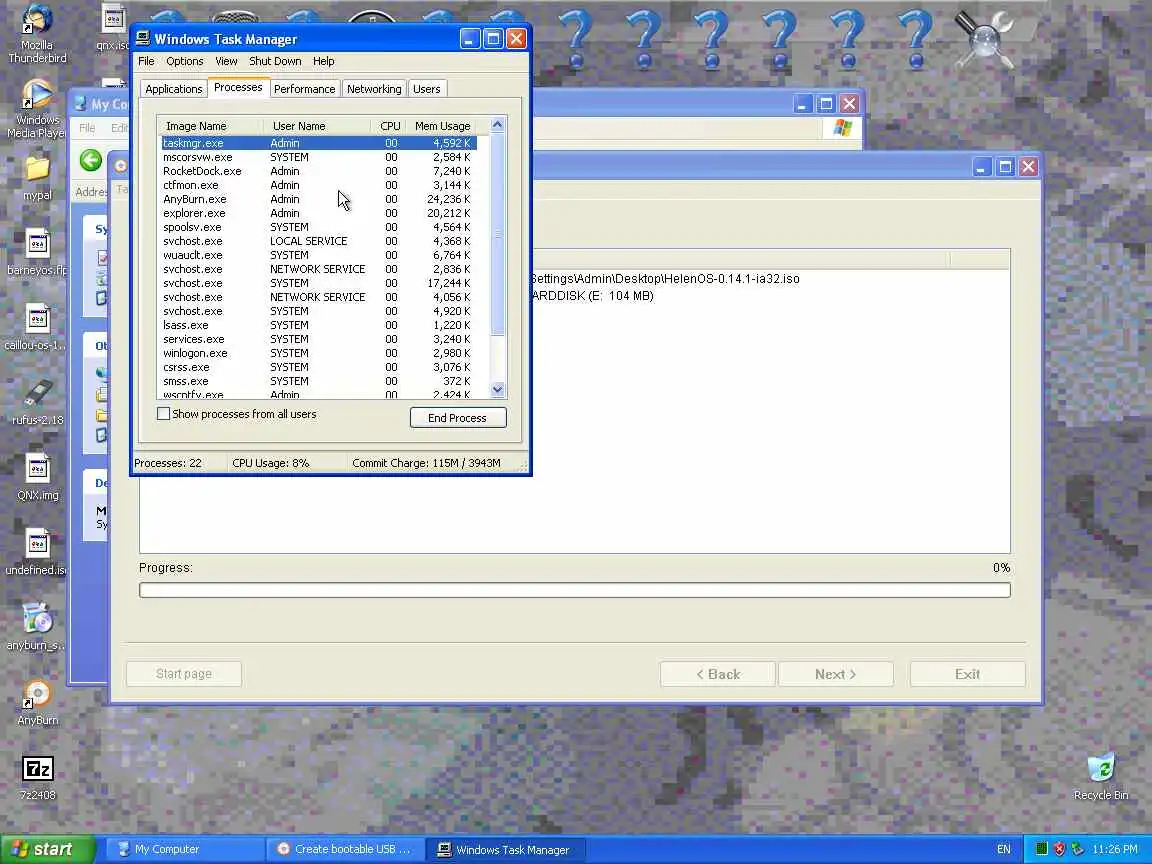Screen dimensions: 1152x864
Task: Select QNX.img file on desktop
Action: 37,478
